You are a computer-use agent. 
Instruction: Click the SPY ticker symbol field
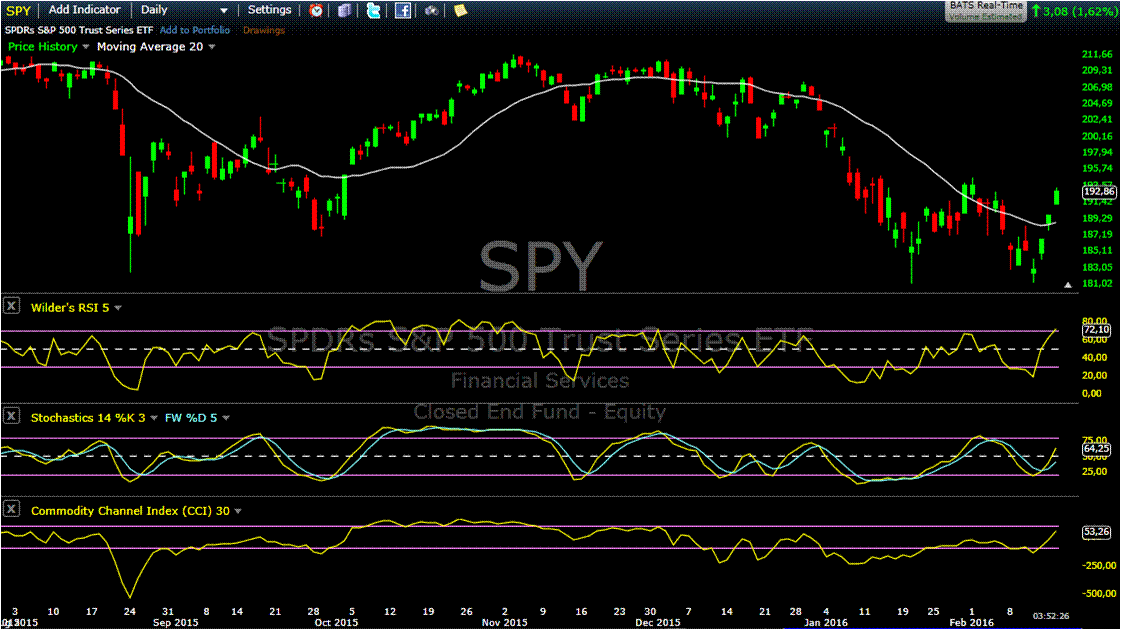click(x=19, y=11)
